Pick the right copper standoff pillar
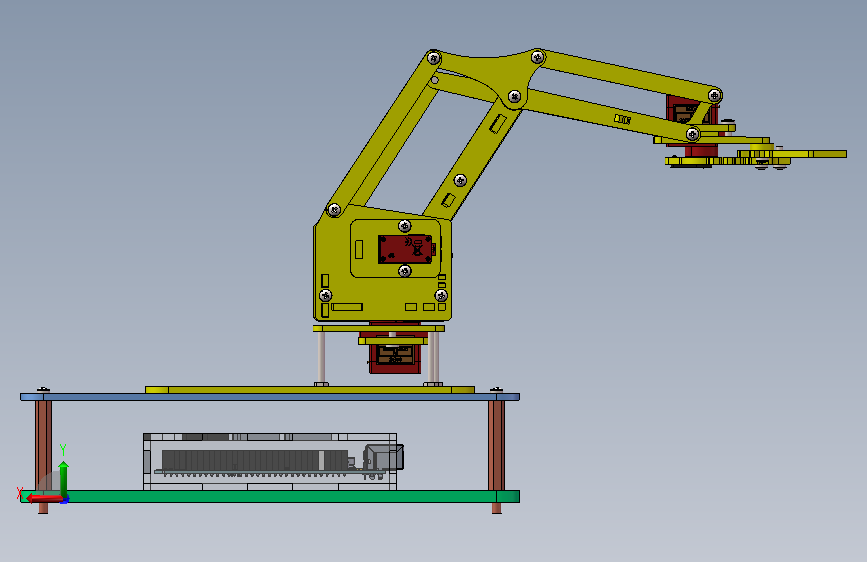Screen dimensions: 867x562 point(496,445)
